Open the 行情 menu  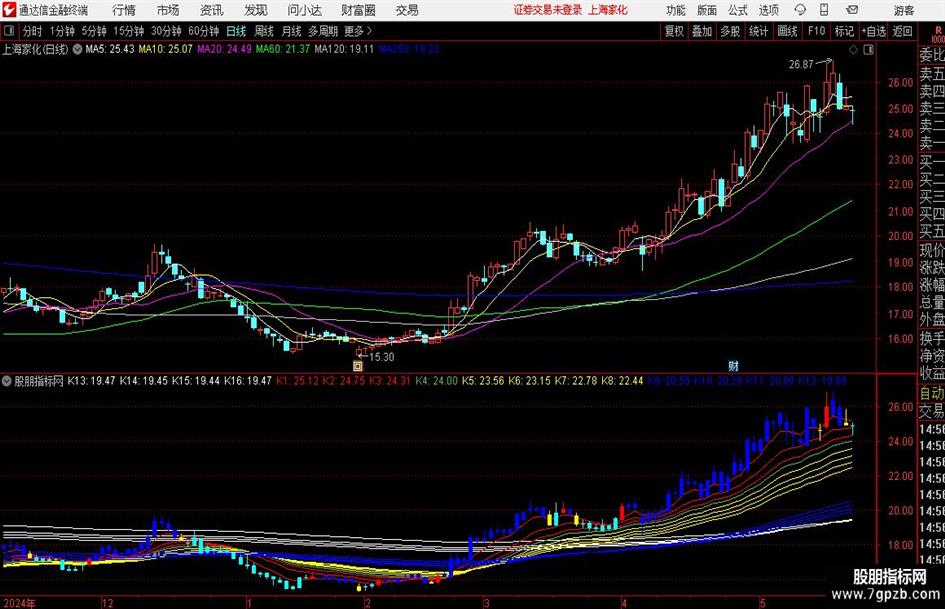[x=124, y=10]
